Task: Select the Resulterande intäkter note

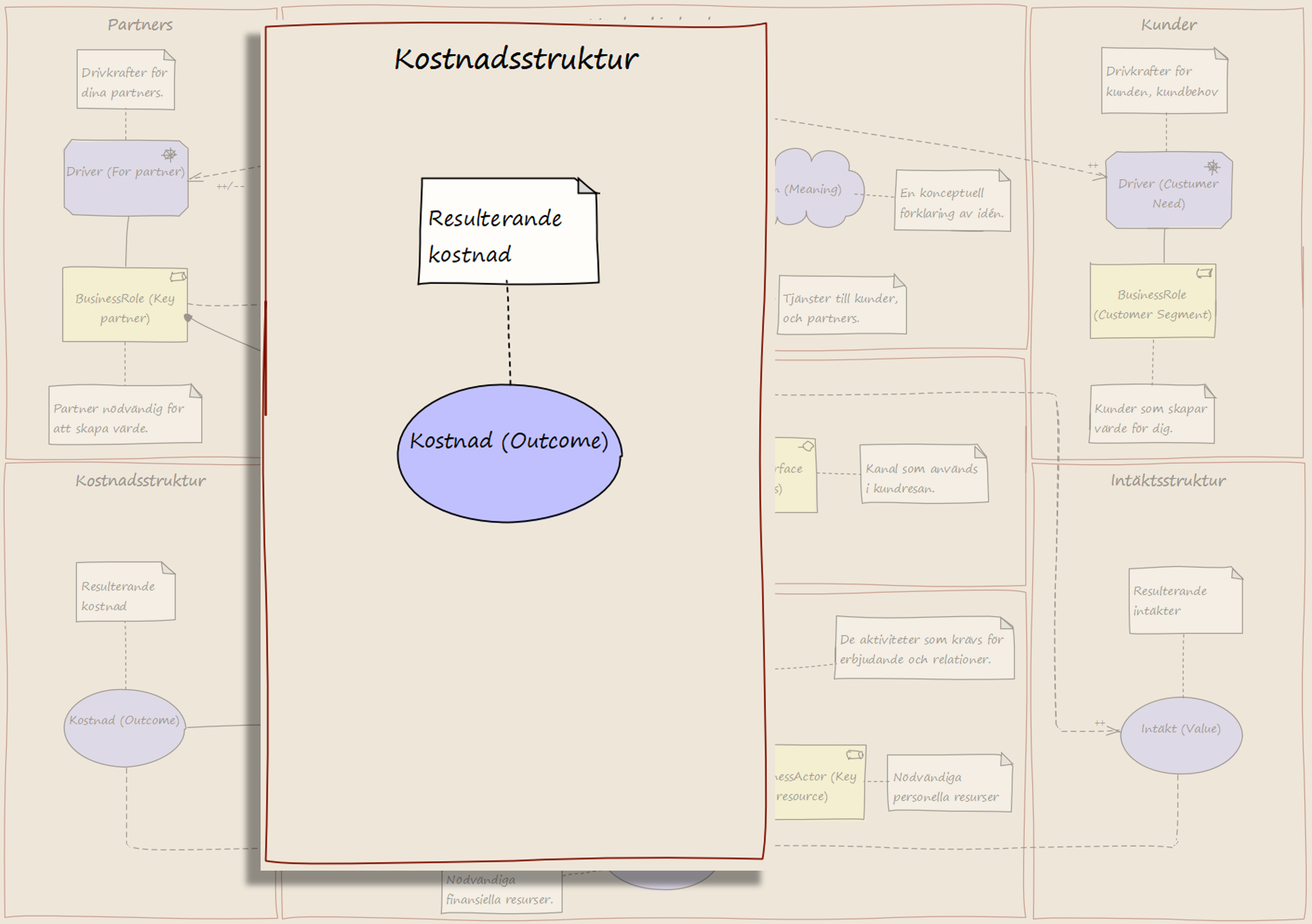Action: (x=1186, y=601)
